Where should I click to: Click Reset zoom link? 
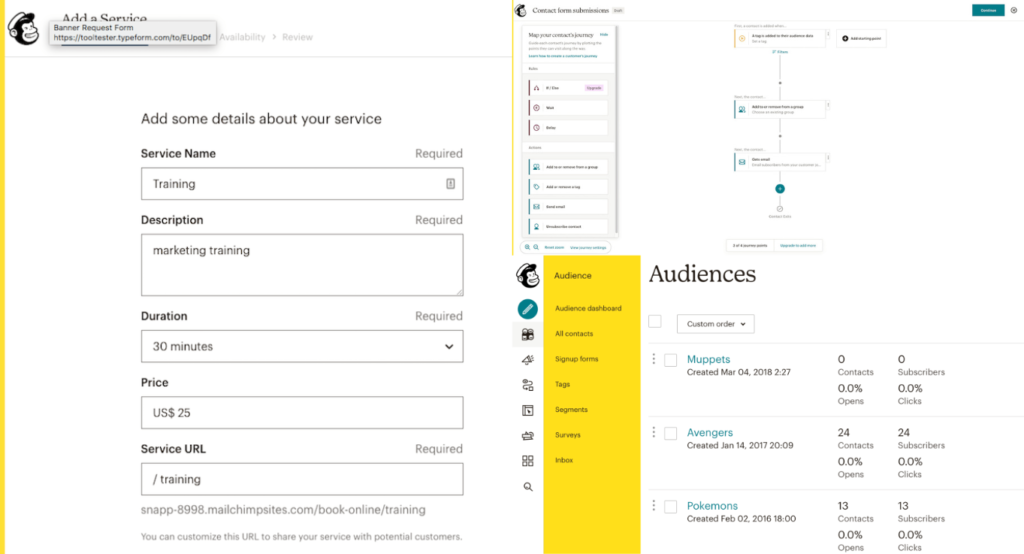(x=554, y=248)
